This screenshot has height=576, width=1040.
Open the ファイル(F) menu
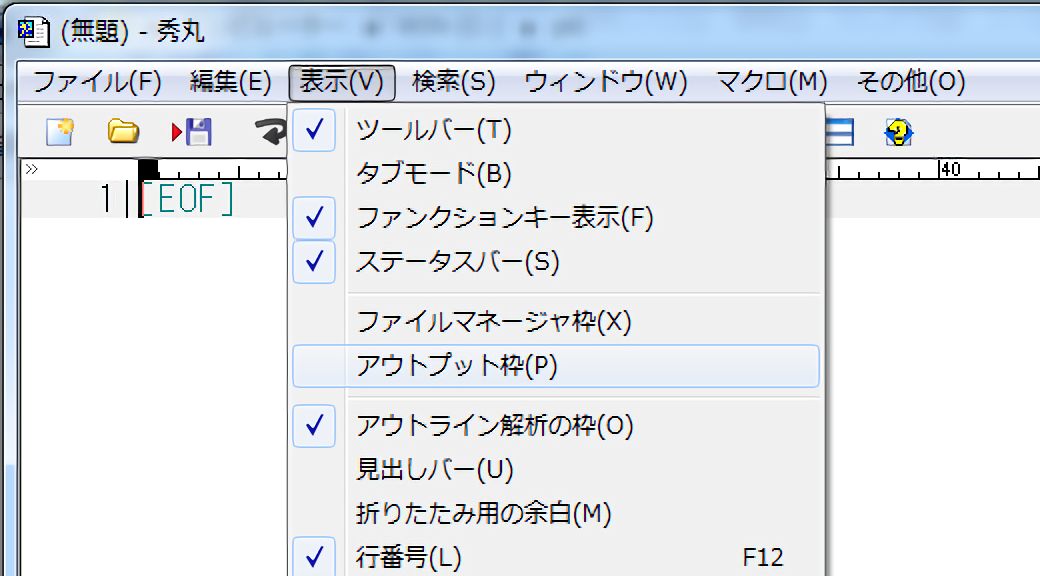pos(97,82)
